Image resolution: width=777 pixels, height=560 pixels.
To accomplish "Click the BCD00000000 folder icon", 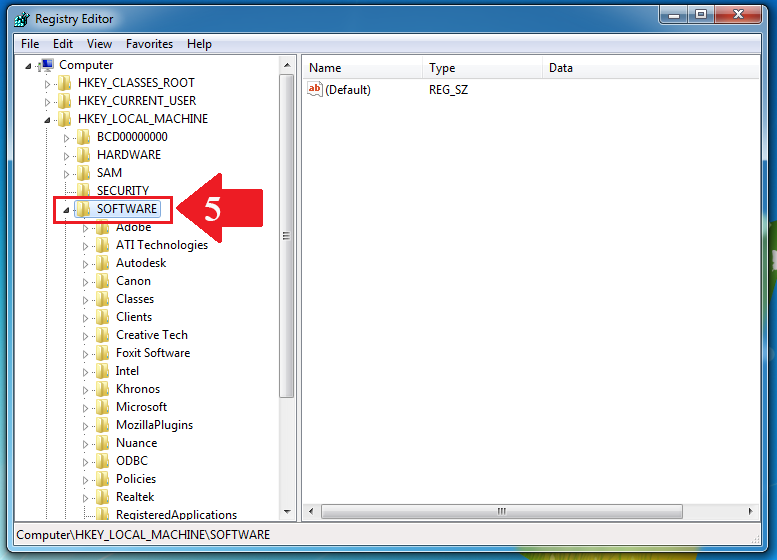I will pyautogui.click(x=83, y=137).
